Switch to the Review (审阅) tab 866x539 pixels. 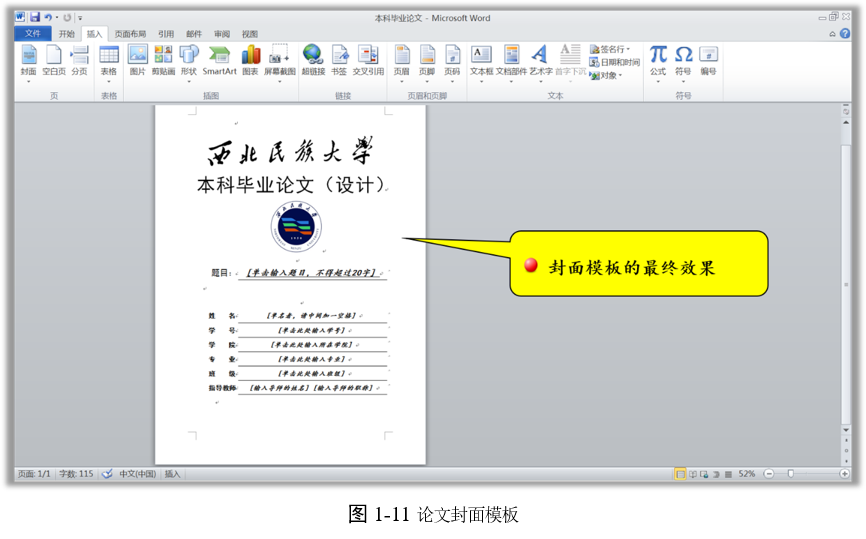coord(222,34)
